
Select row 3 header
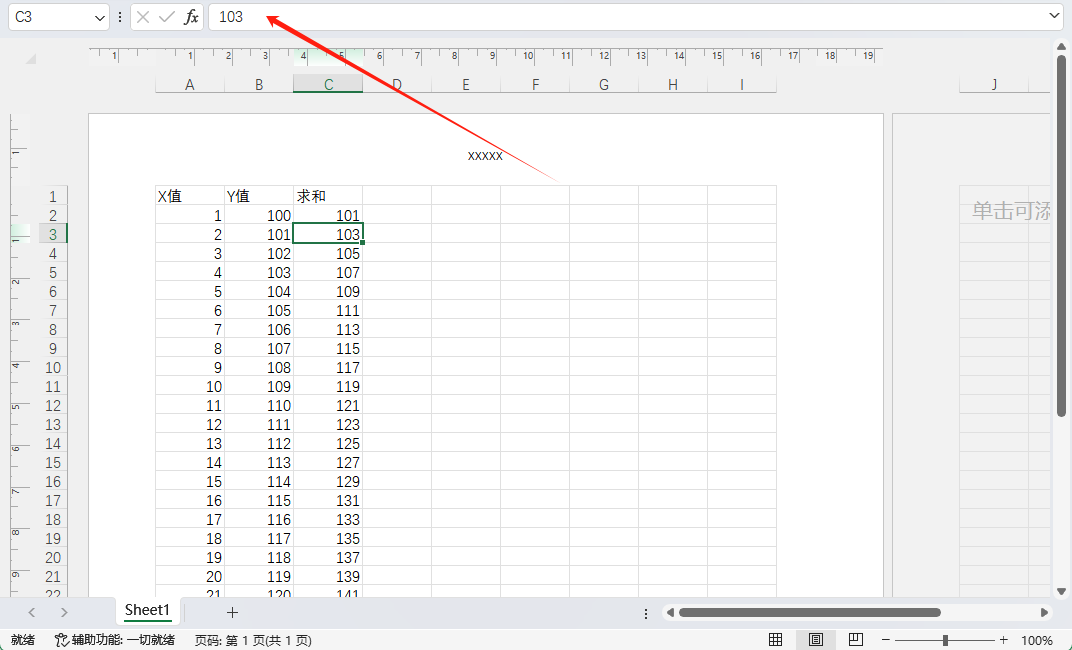pyautogui.click(x=53, y=234)
